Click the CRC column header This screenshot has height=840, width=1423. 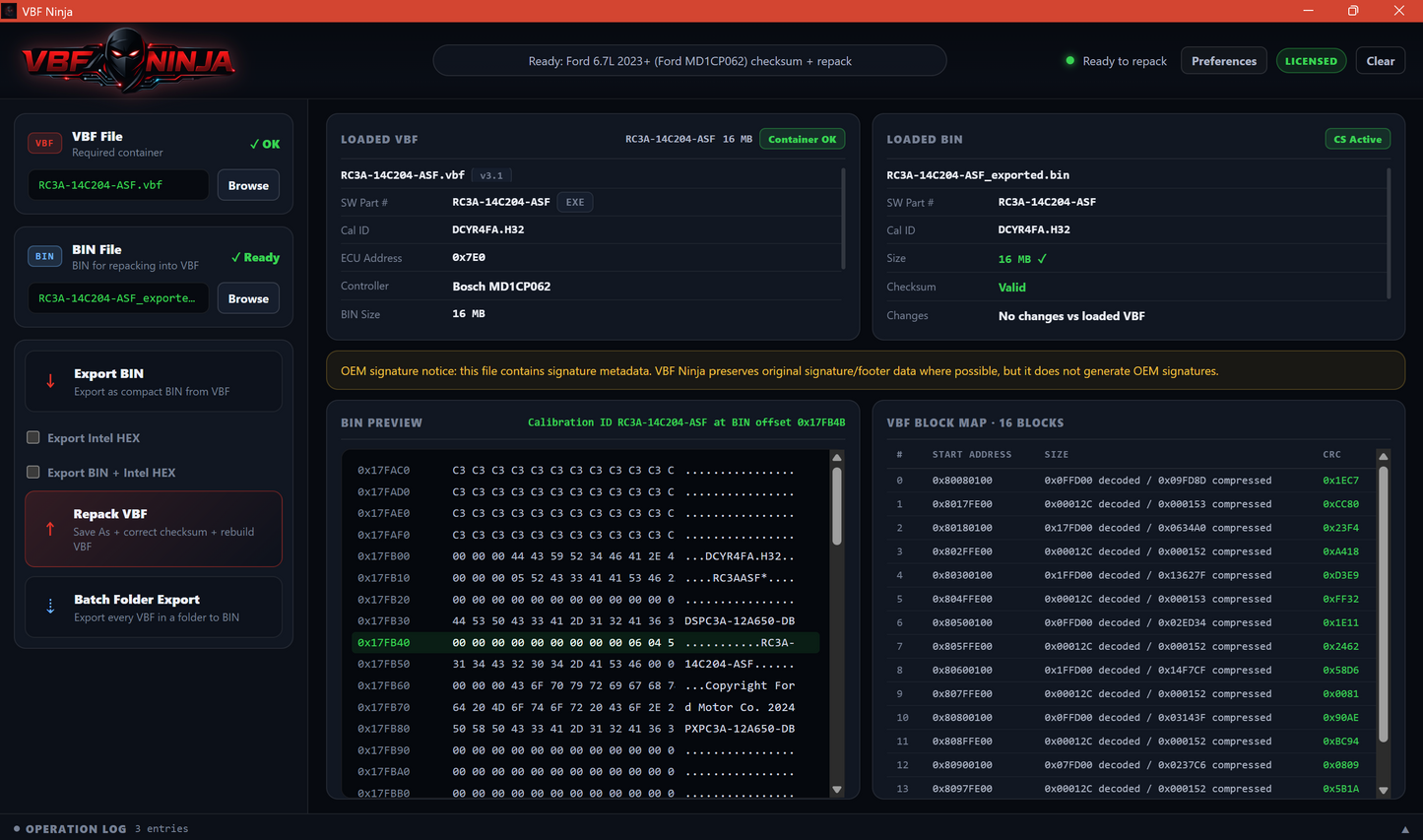1331,454
